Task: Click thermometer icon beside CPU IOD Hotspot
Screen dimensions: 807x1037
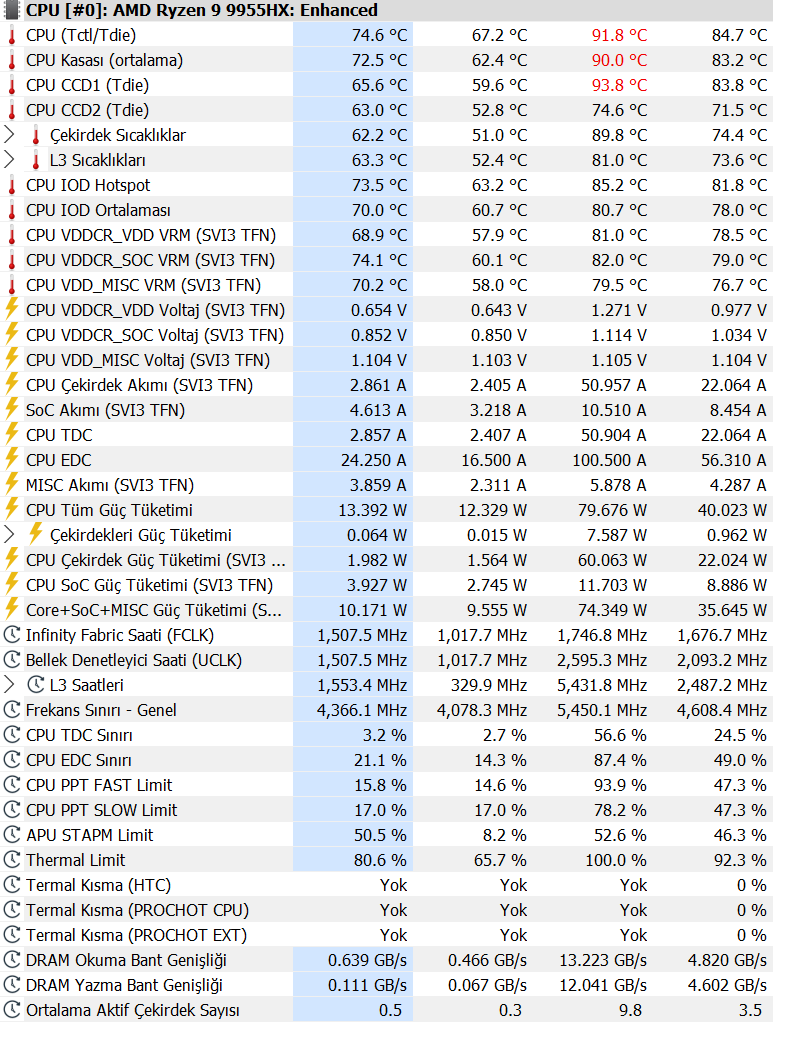Action: [11, 185]
